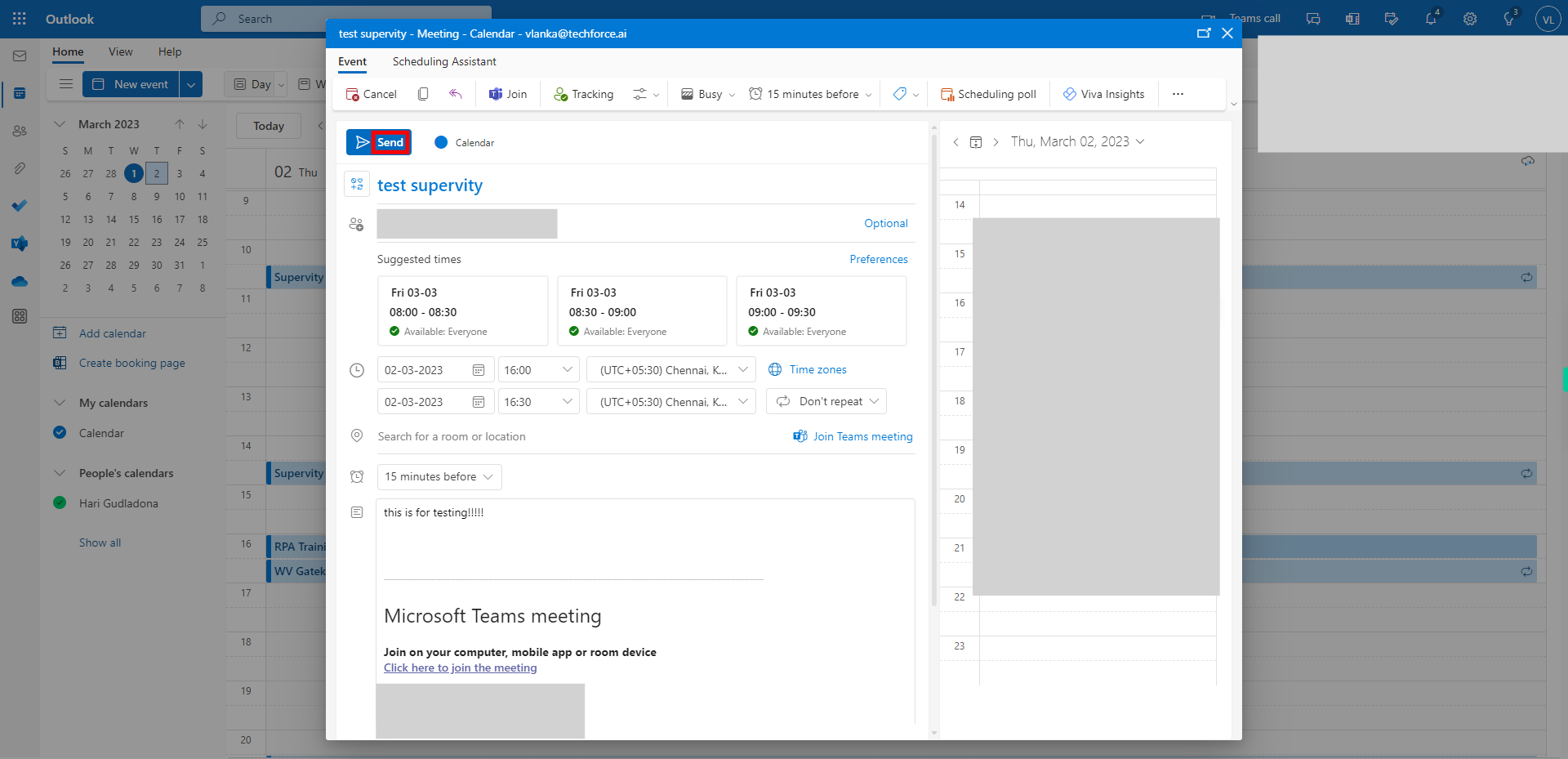Viewport: 1568px width, 759px height.
Task: Open the start time zone dropdown
Action: [671, 370]
